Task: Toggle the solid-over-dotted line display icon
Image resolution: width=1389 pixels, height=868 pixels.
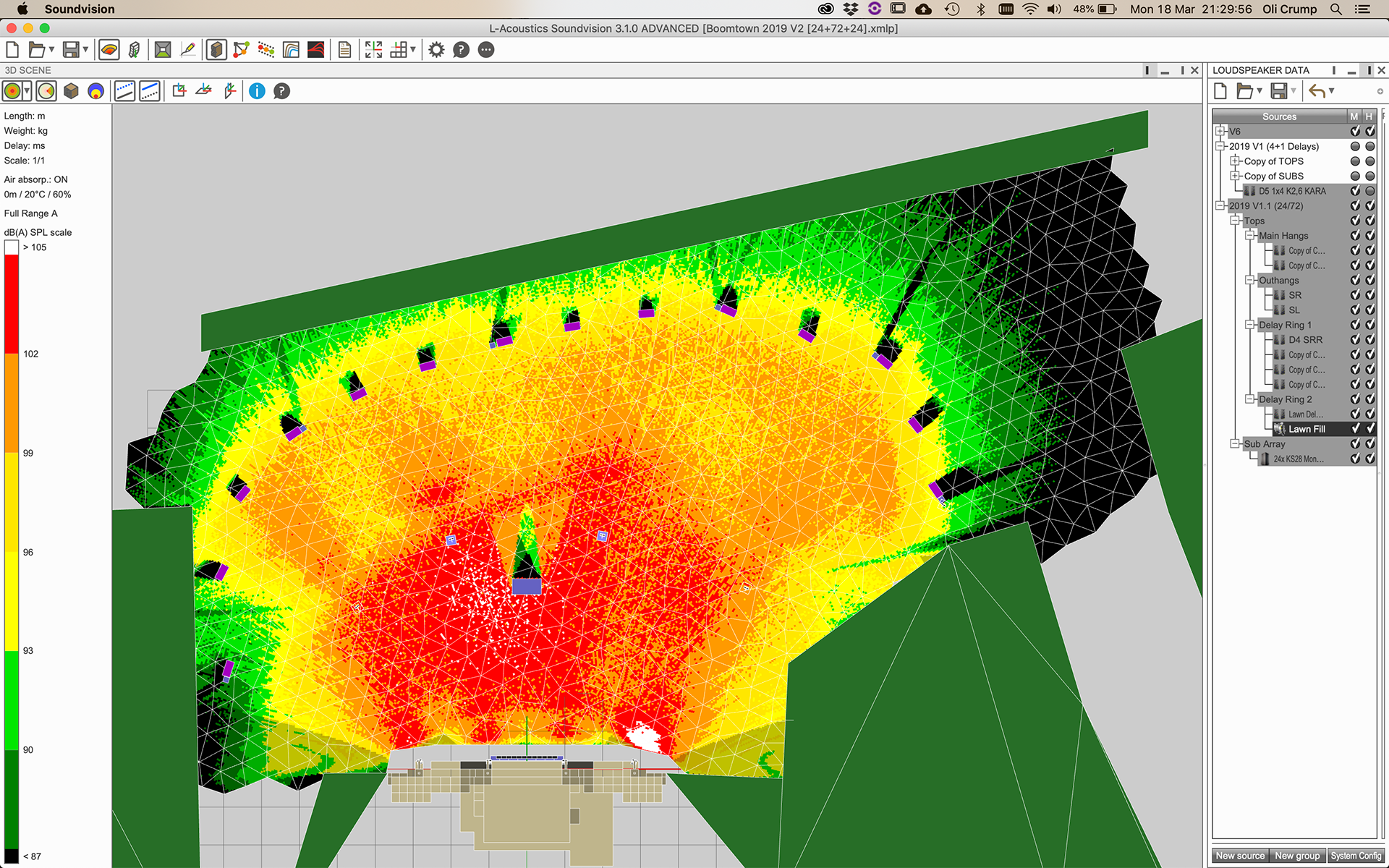Action: 150,91
